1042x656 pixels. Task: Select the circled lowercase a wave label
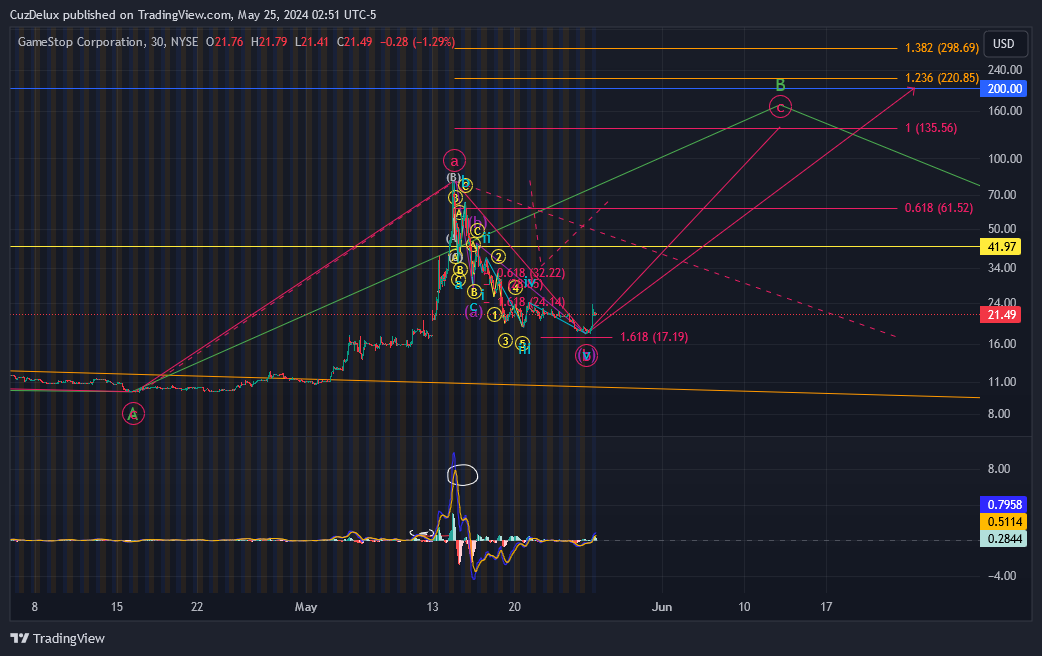[455, 161]
